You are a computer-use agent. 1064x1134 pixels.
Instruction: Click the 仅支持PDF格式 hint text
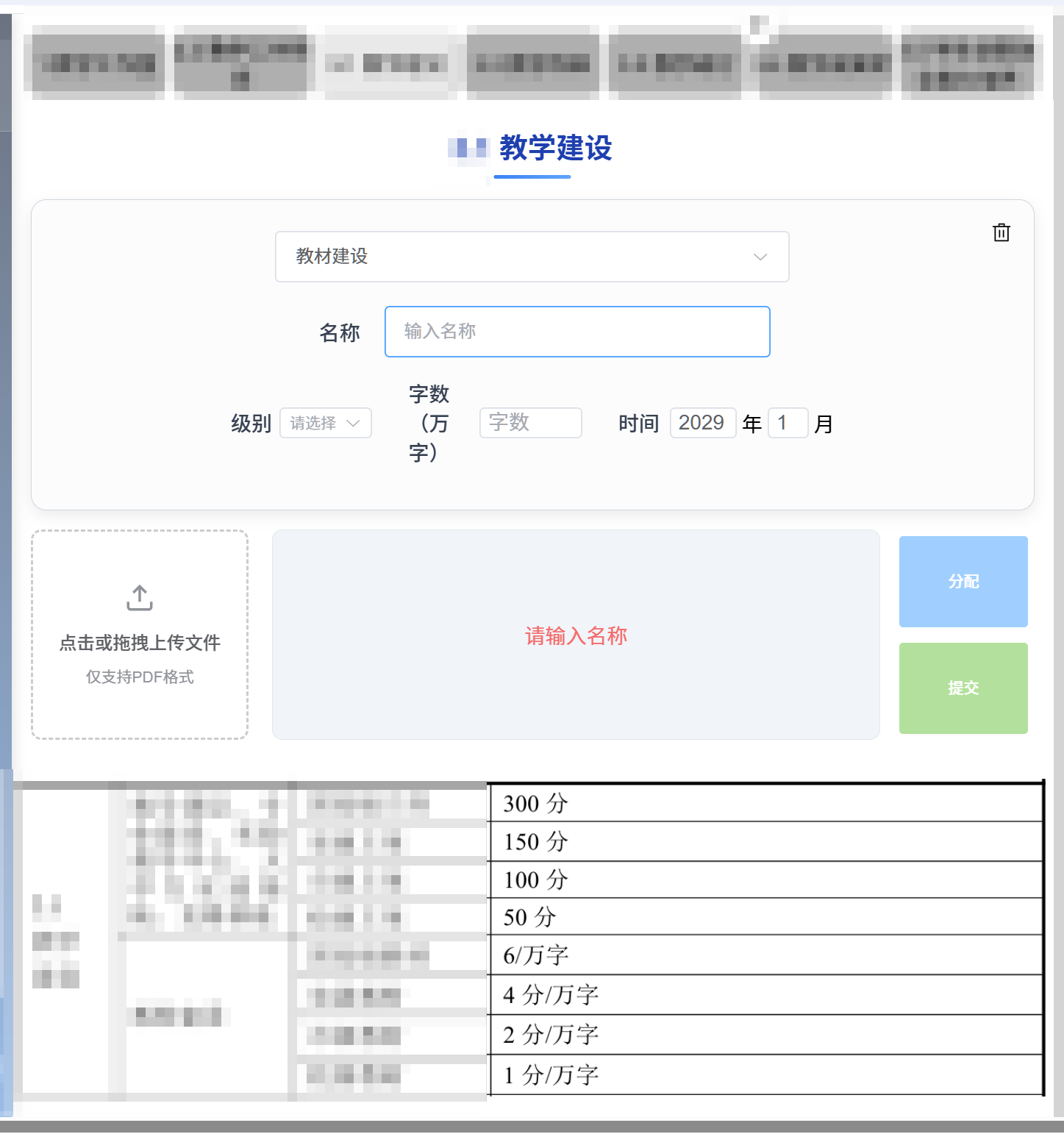point(140,677)
